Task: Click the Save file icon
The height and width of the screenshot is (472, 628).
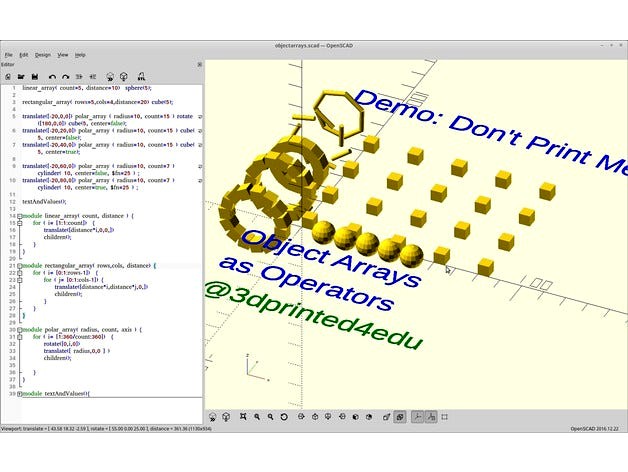Action: (x=35, y=77)
